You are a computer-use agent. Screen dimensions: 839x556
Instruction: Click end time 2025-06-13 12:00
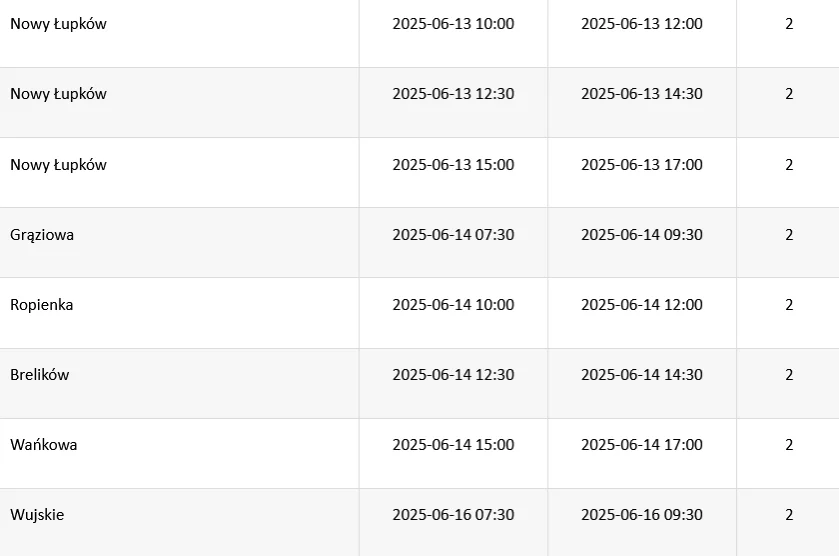click(642, 24)
